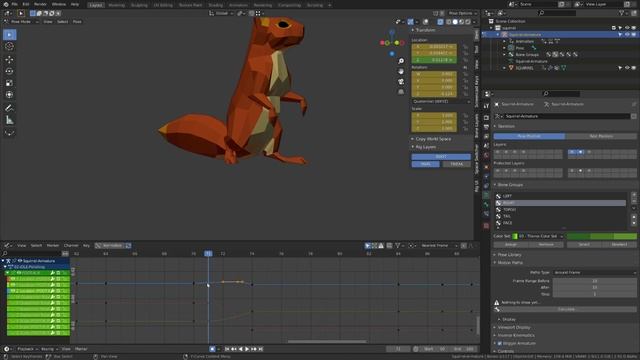Select the Select Box tool in viewport toolbar

click(9, 35)
